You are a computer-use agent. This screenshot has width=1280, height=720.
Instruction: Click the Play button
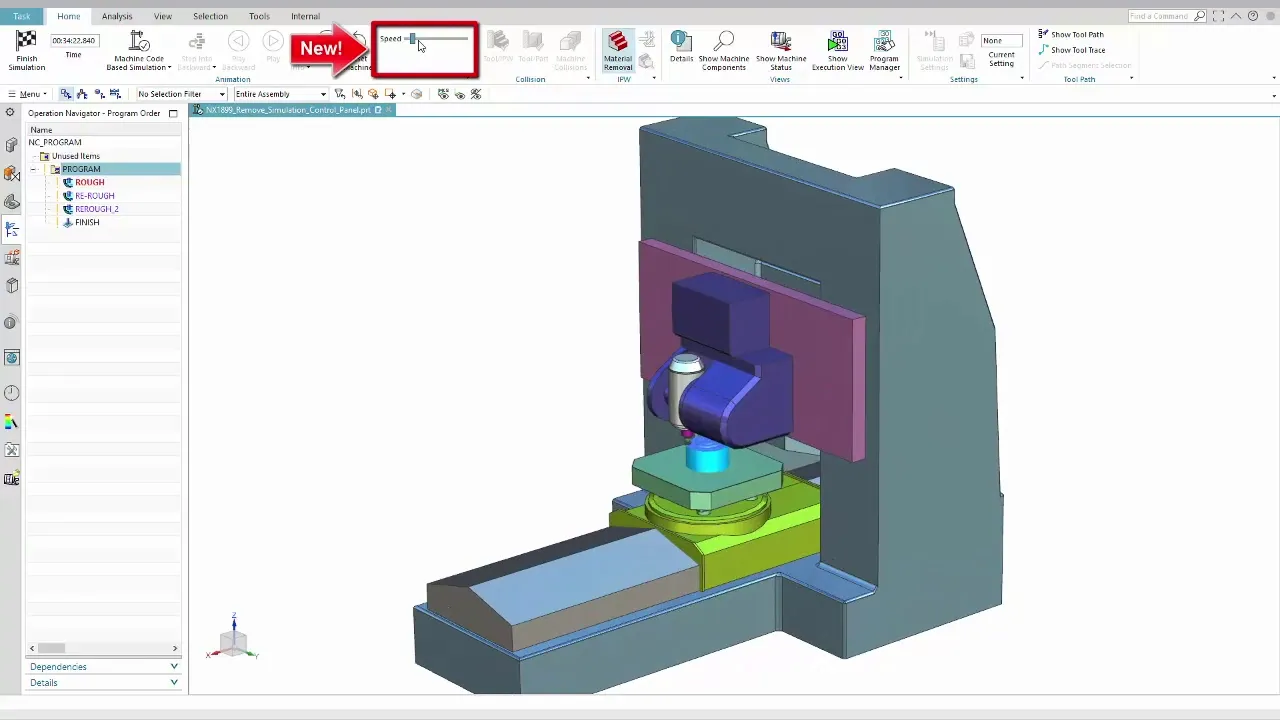coord(273,47)
